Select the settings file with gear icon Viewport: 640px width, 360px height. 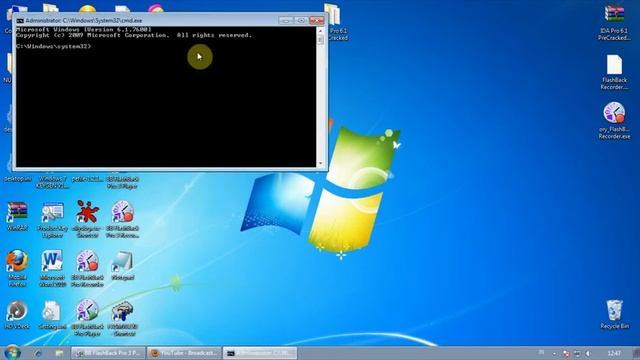(52, 314)
